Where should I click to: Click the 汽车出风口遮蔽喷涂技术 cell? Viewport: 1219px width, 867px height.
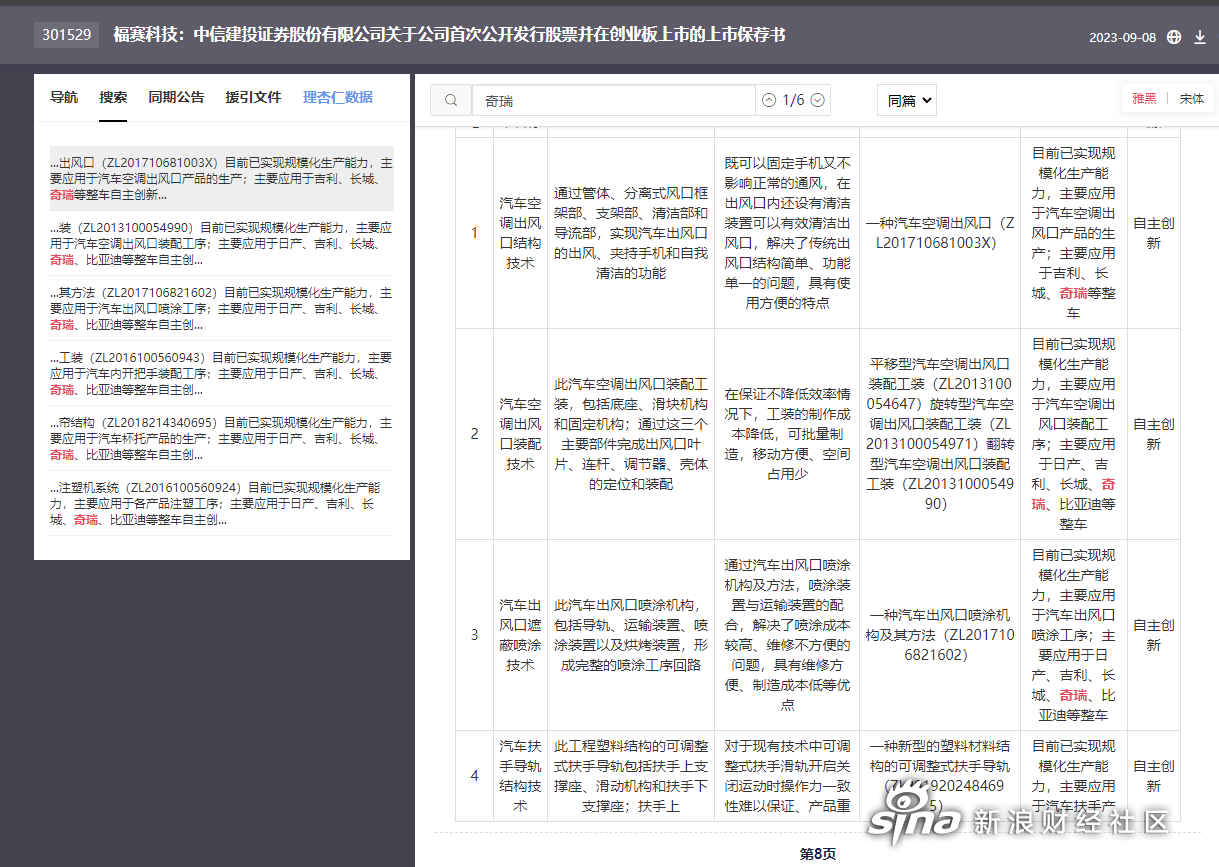[x=520, y=635]
